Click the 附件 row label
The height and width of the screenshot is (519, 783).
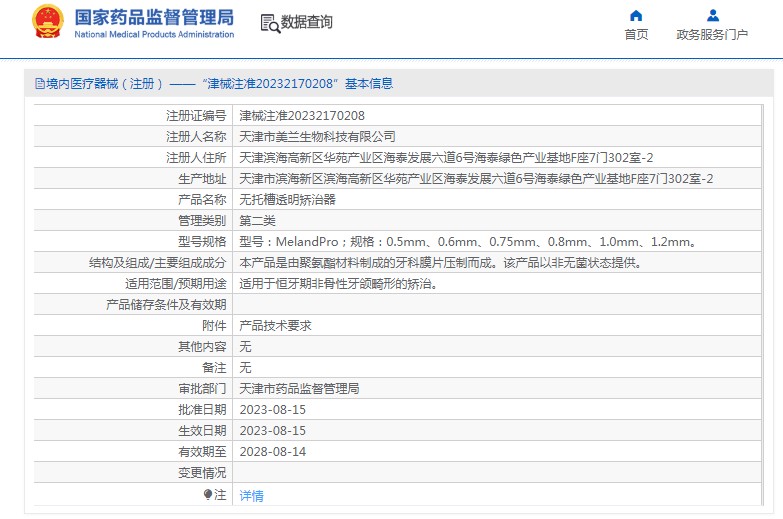214,326
